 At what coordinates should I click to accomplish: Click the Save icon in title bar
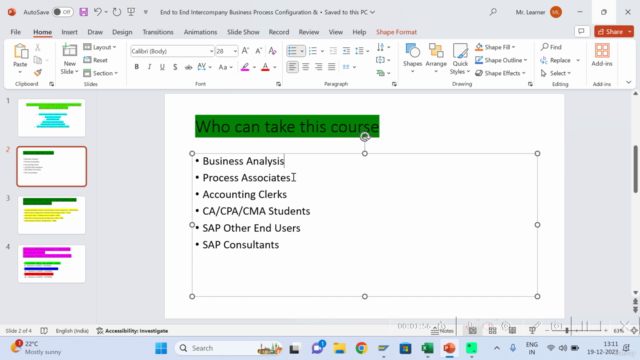(x=83, y=12)
